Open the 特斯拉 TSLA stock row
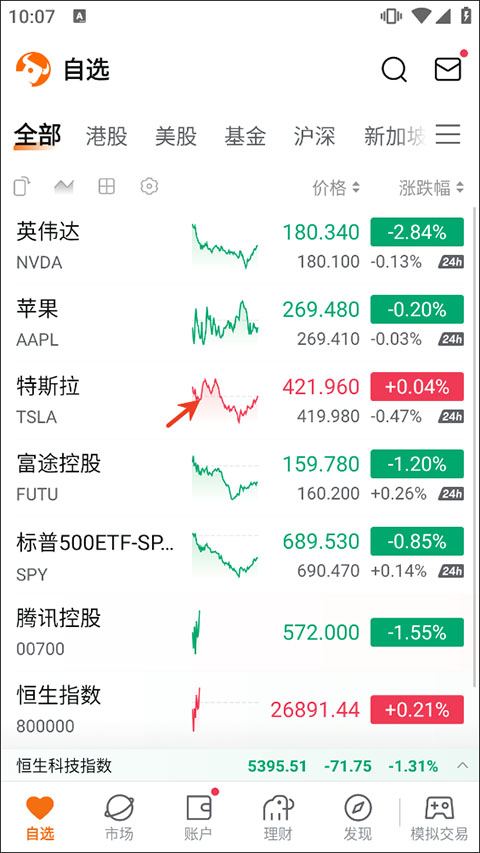 click(240, 401)
